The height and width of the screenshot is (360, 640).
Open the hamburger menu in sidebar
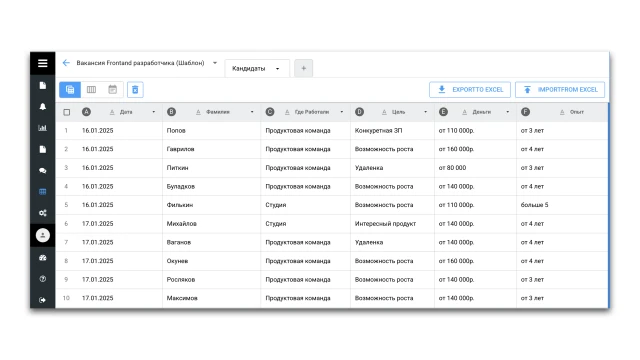coord(42,63)
